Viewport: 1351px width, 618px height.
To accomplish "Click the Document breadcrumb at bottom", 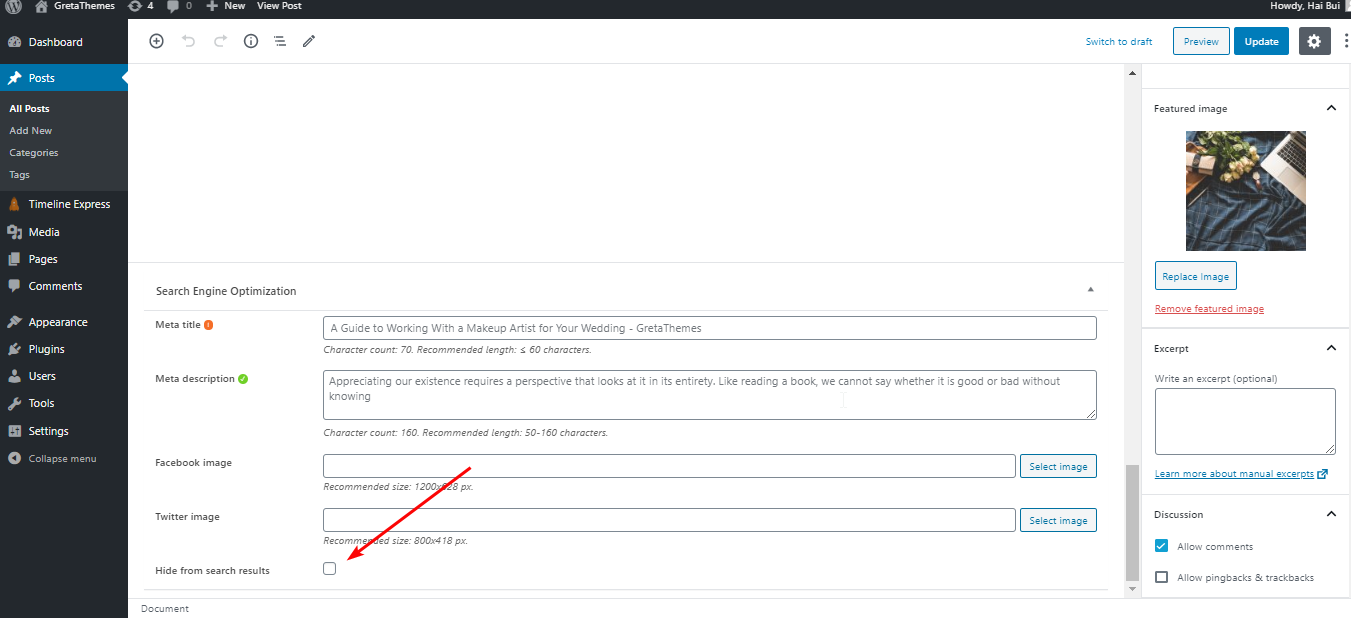I will (165, 608).
